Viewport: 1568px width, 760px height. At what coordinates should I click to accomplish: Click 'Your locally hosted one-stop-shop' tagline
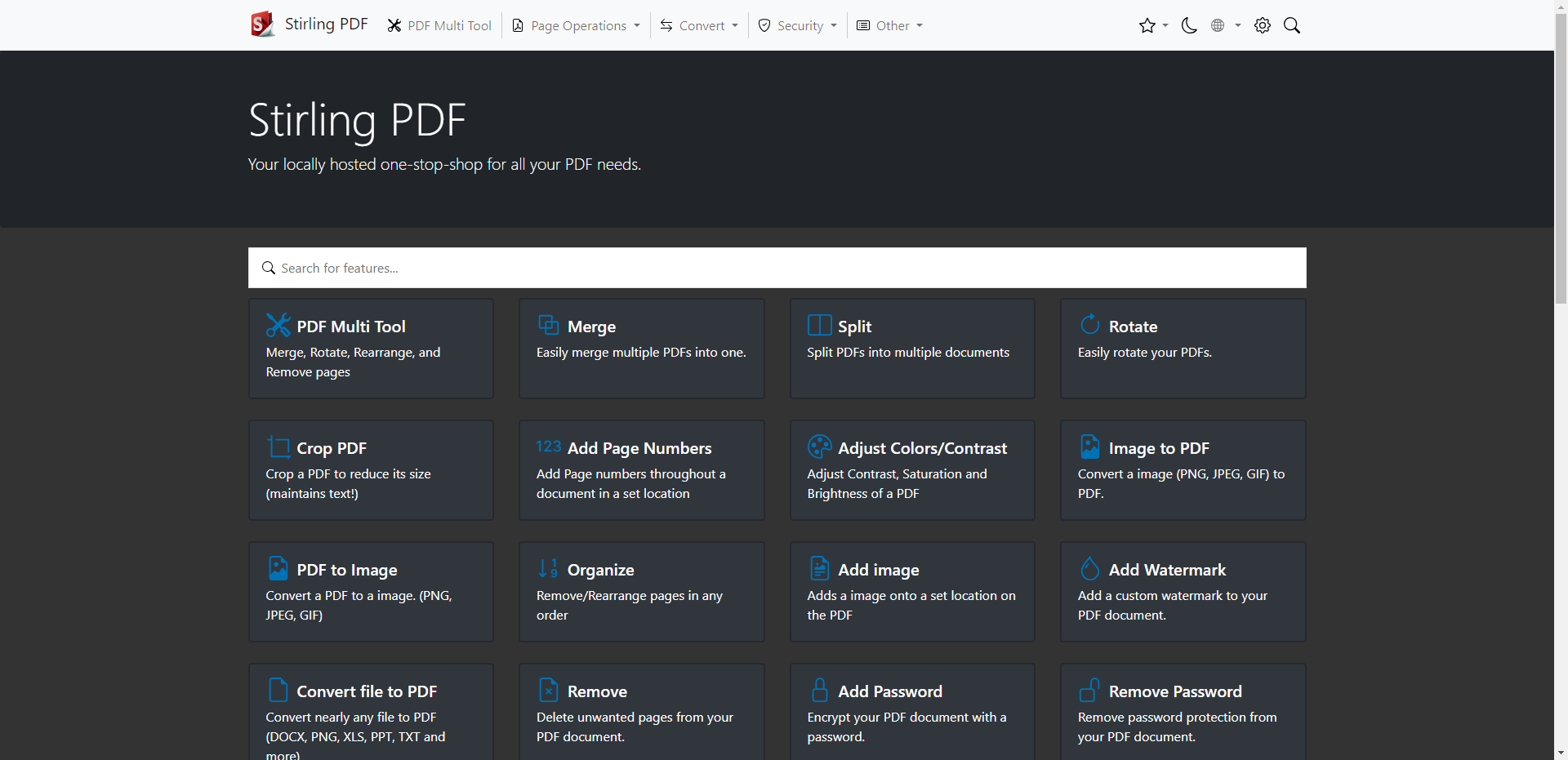444,165
